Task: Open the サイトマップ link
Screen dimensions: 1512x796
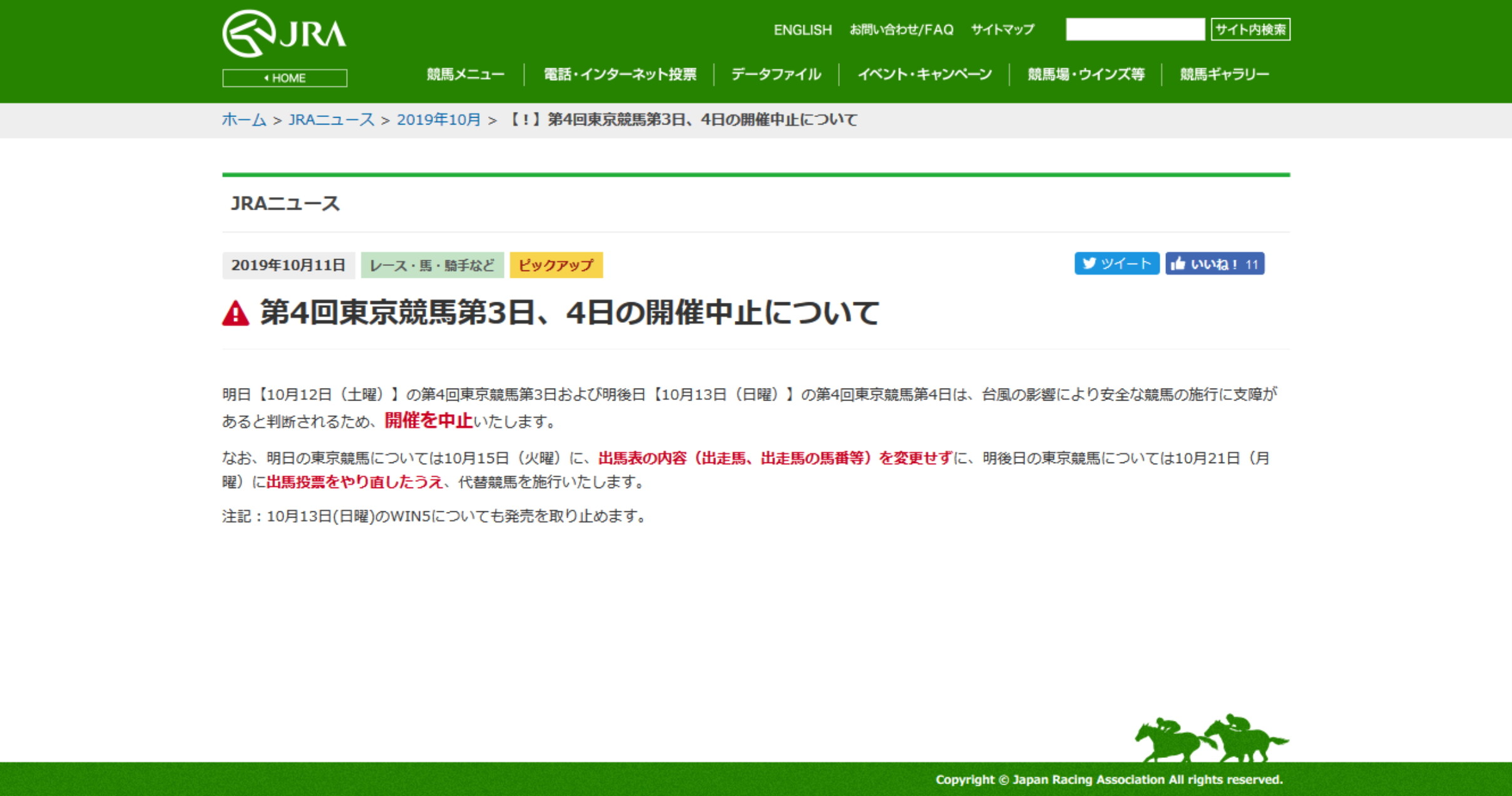Action: click(x=1002, y=29)
